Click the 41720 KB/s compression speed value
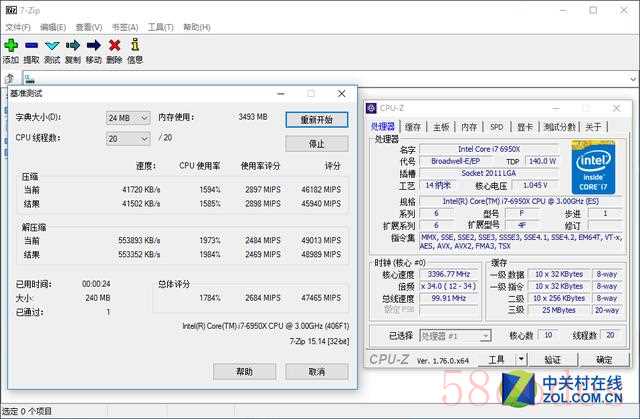 141,189
